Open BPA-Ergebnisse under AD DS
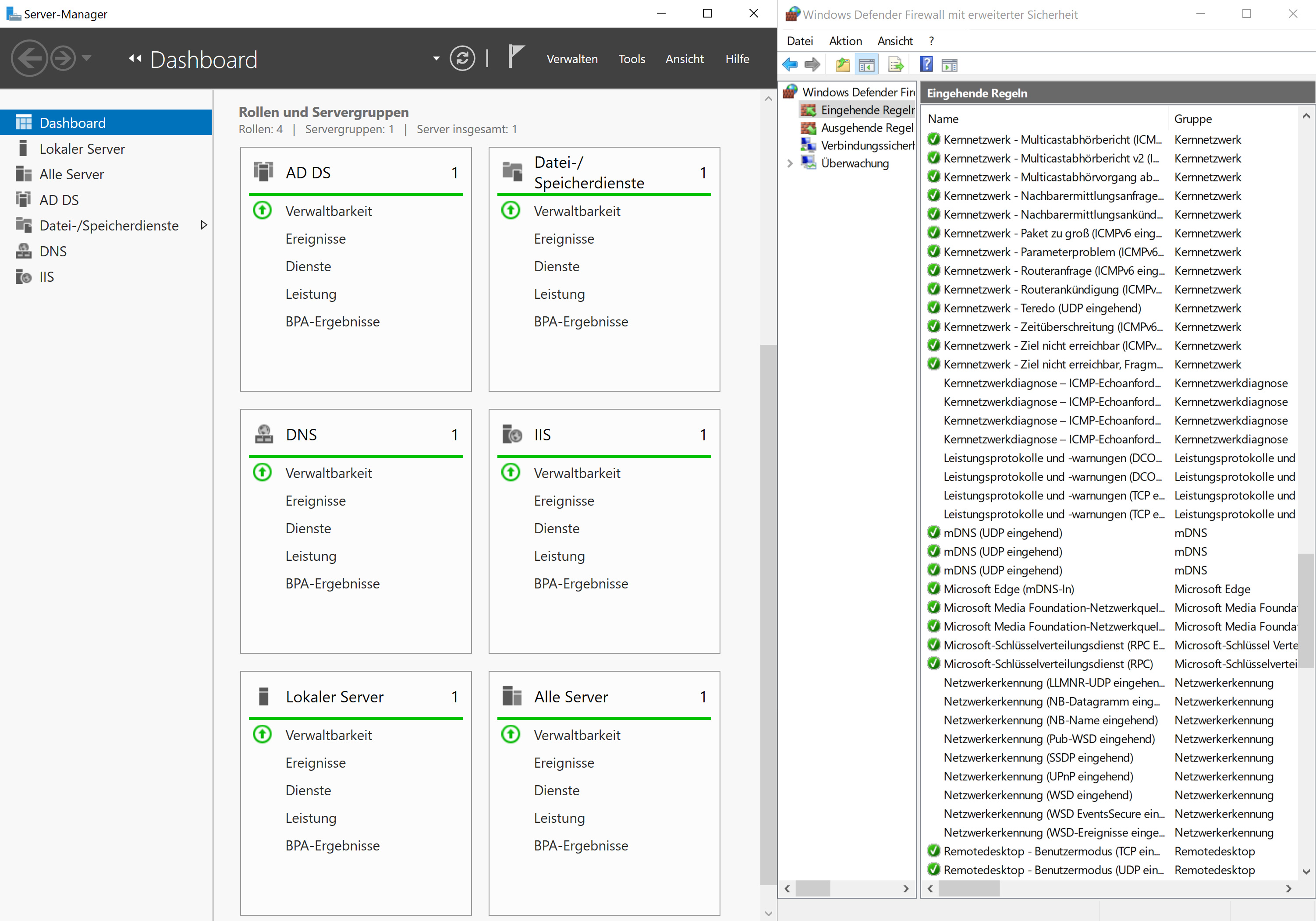This screenshot has height=921, width=1316. click(333, 321)
